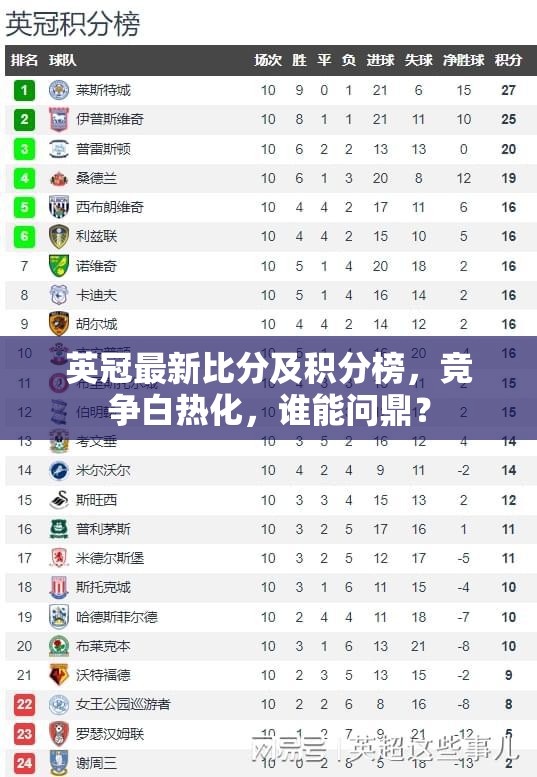Open the 桑德兰 red-white crest
This screenshot has width=537, height=777.
(x=58, y=178)
